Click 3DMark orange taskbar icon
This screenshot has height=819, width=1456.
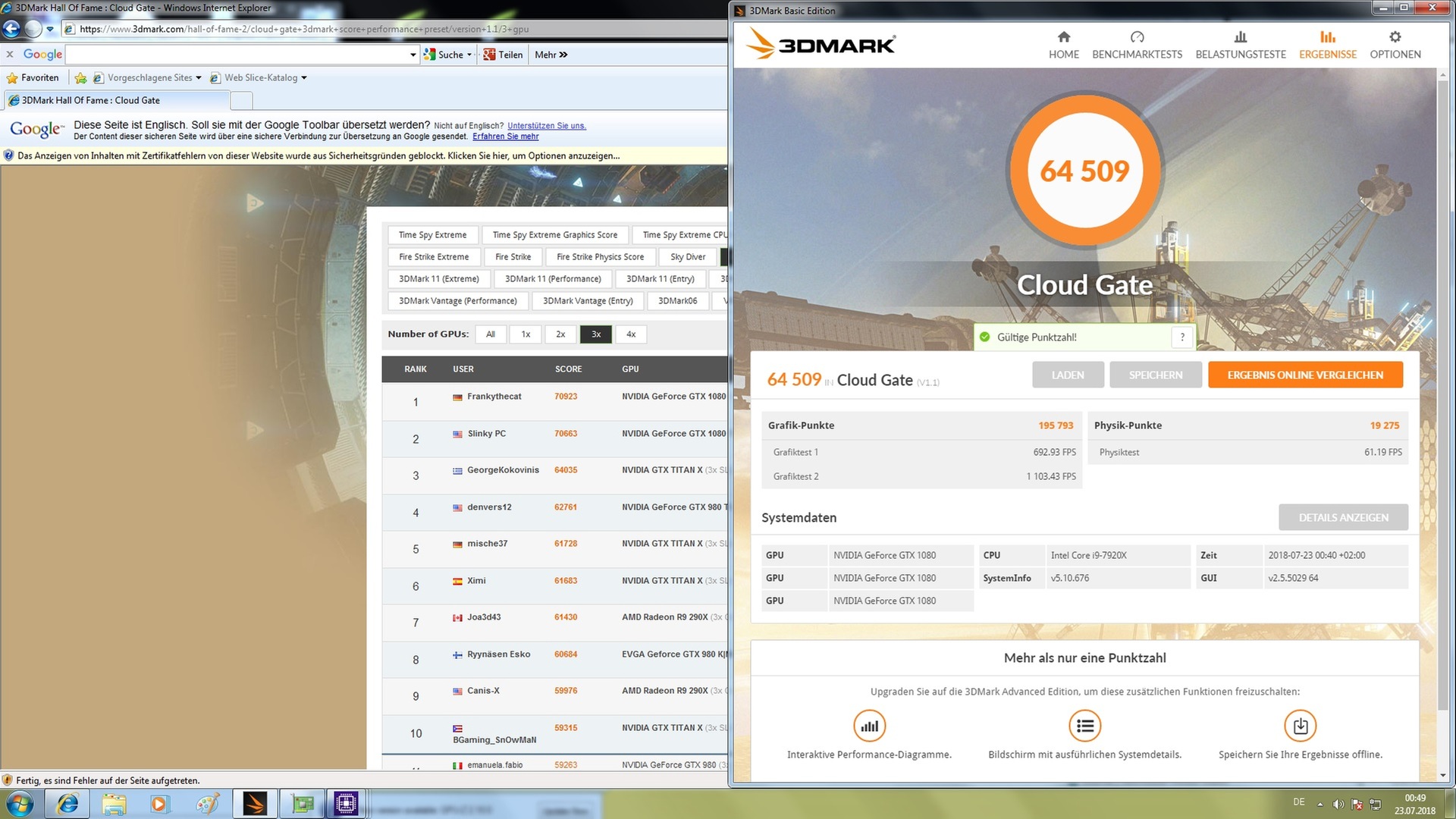click(254, 804)
